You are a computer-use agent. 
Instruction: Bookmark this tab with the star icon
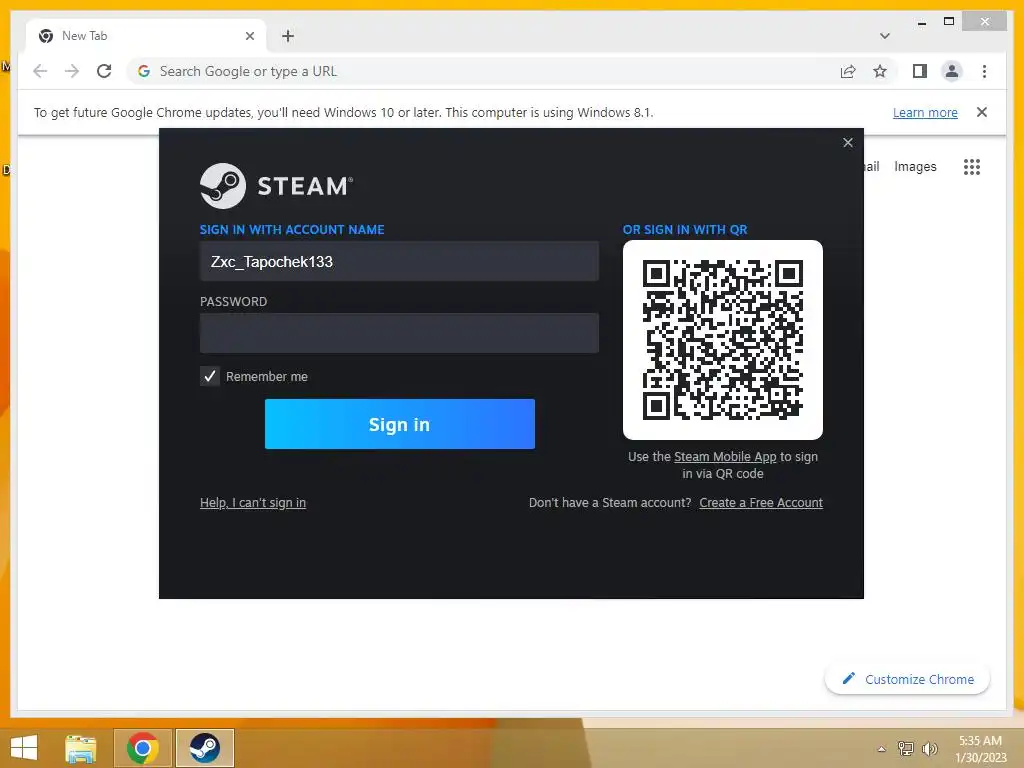coord(880,71)
